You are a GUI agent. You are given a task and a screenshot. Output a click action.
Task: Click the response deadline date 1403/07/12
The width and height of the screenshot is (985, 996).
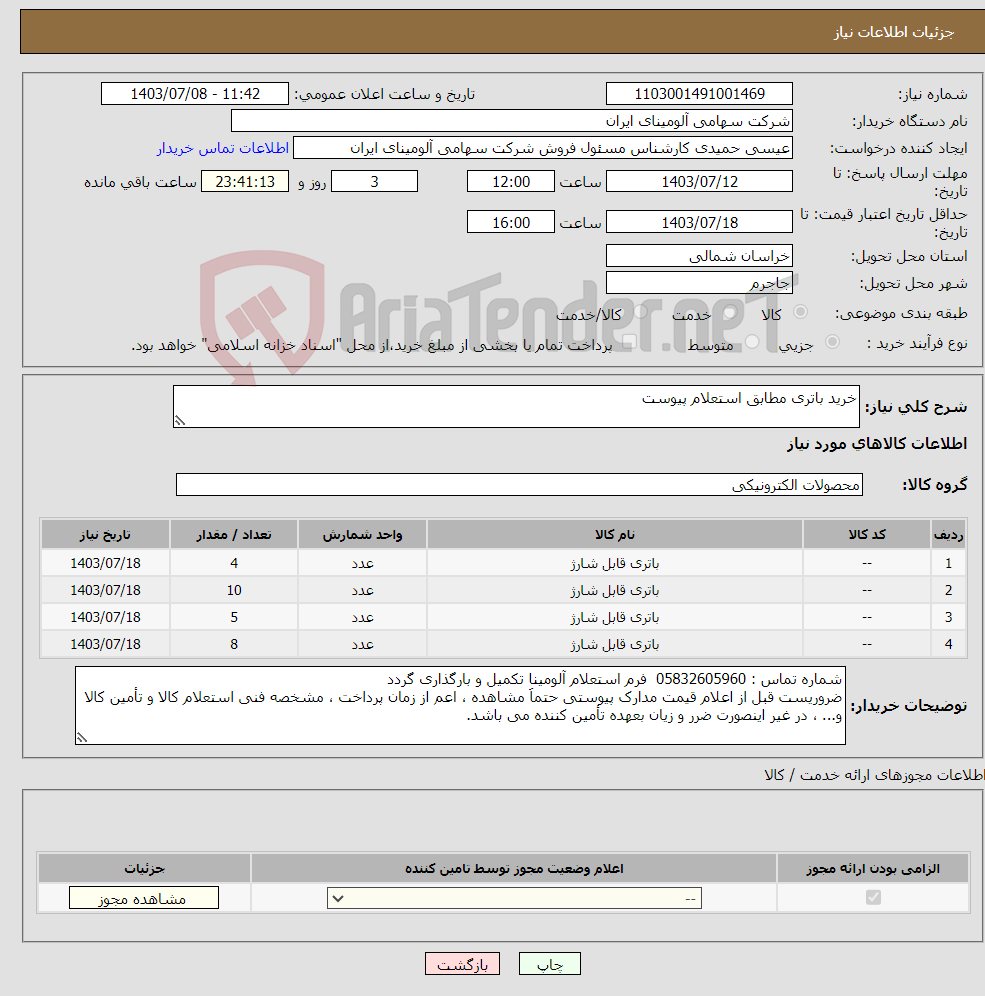tap(699, 182)
